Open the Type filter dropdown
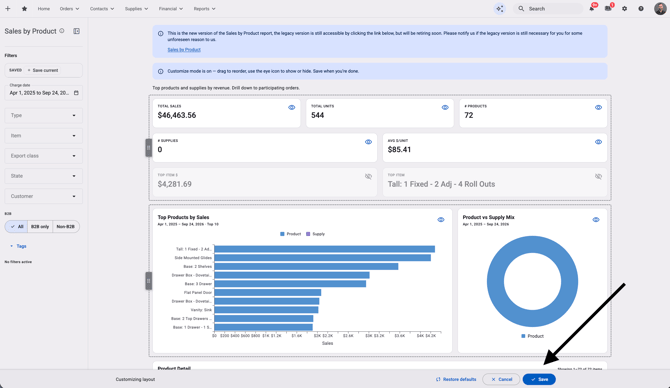Image resolution: width=670 pixels, height=388 pixels. 43,115
